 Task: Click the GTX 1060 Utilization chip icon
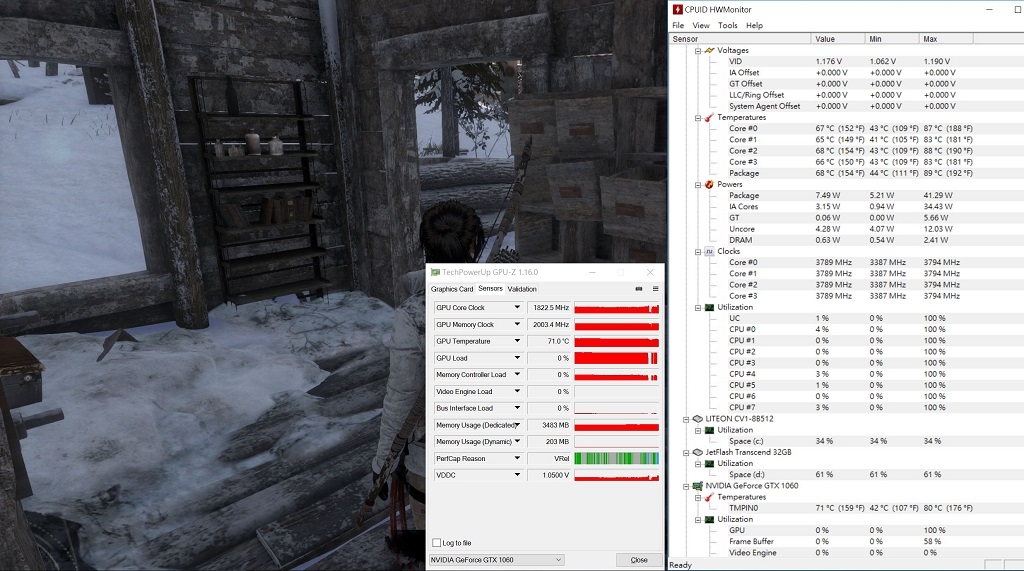pyautogui.click(x=709, y=519)
